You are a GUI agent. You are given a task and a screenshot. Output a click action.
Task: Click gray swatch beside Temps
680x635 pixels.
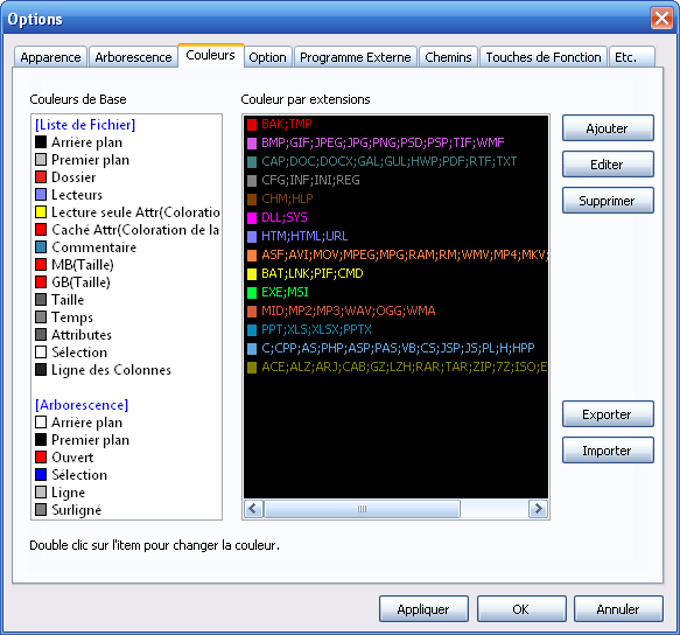click(41, 317)
